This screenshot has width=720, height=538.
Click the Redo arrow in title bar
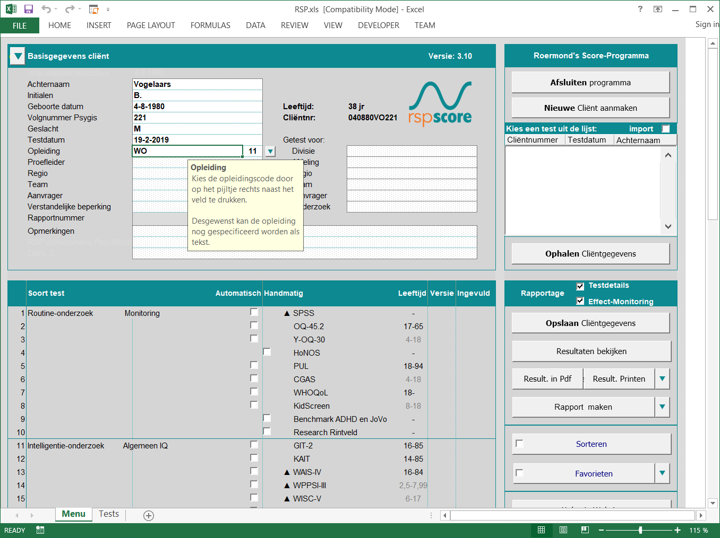click(69, 9)
